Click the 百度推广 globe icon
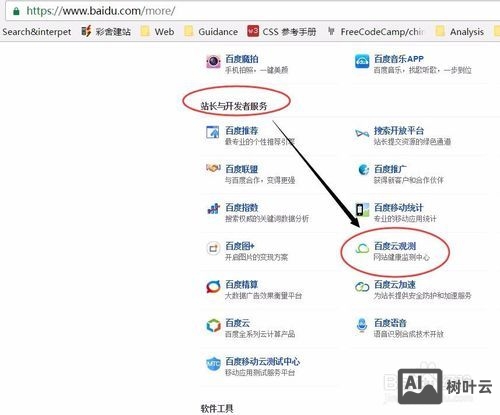Image resolution: width=500 pixels, height=415 pixels. click(x=363, y=170)
